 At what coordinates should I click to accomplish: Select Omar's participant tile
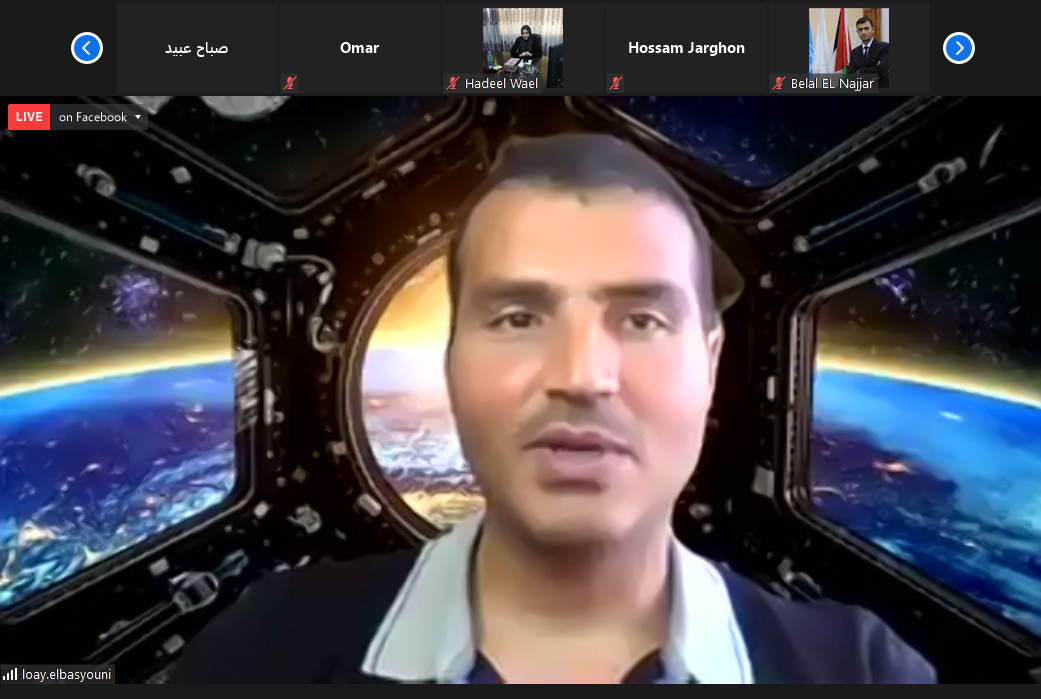359,48
